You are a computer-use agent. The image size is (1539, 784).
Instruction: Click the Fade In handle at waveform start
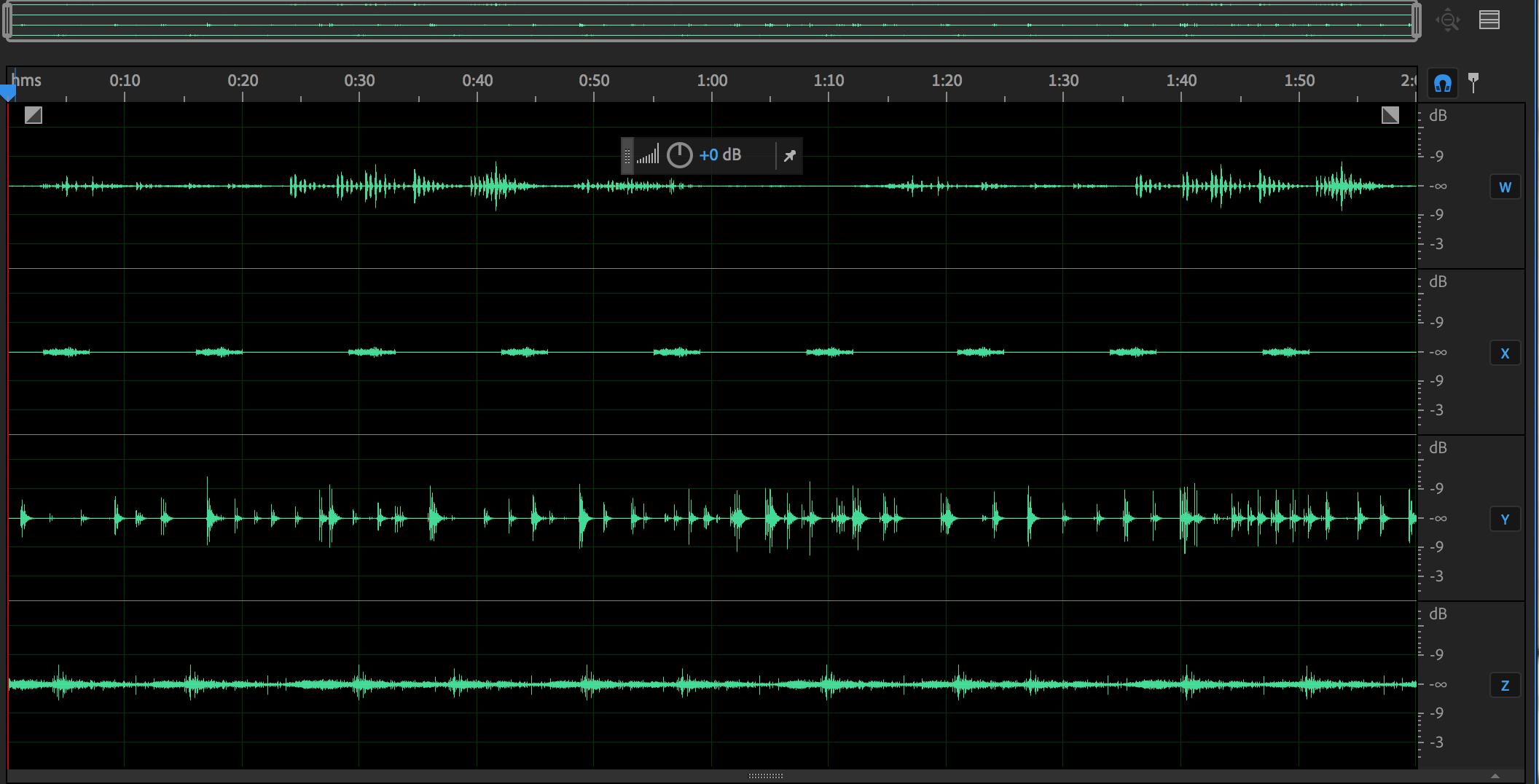point(34,115)
